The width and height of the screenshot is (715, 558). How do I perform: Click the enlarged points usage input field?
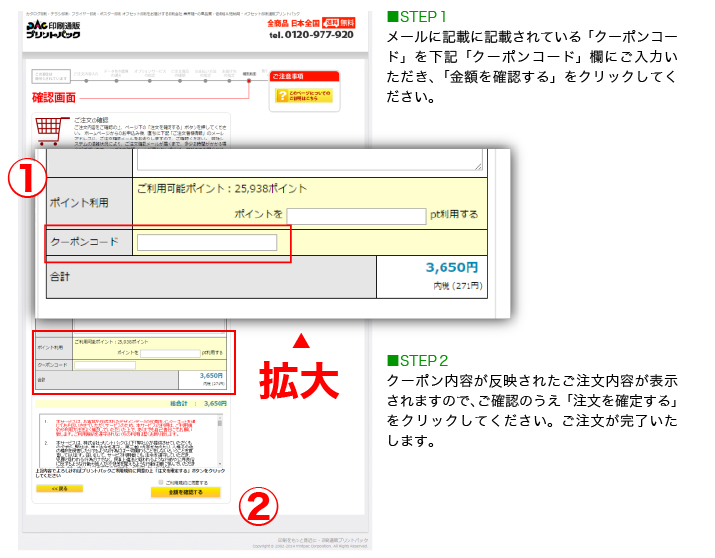coord(356,216)
